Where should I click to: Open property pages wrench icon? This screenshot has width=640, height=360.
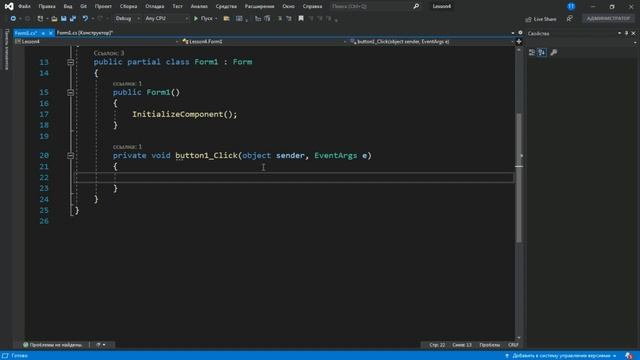click(x=554, y=52)
